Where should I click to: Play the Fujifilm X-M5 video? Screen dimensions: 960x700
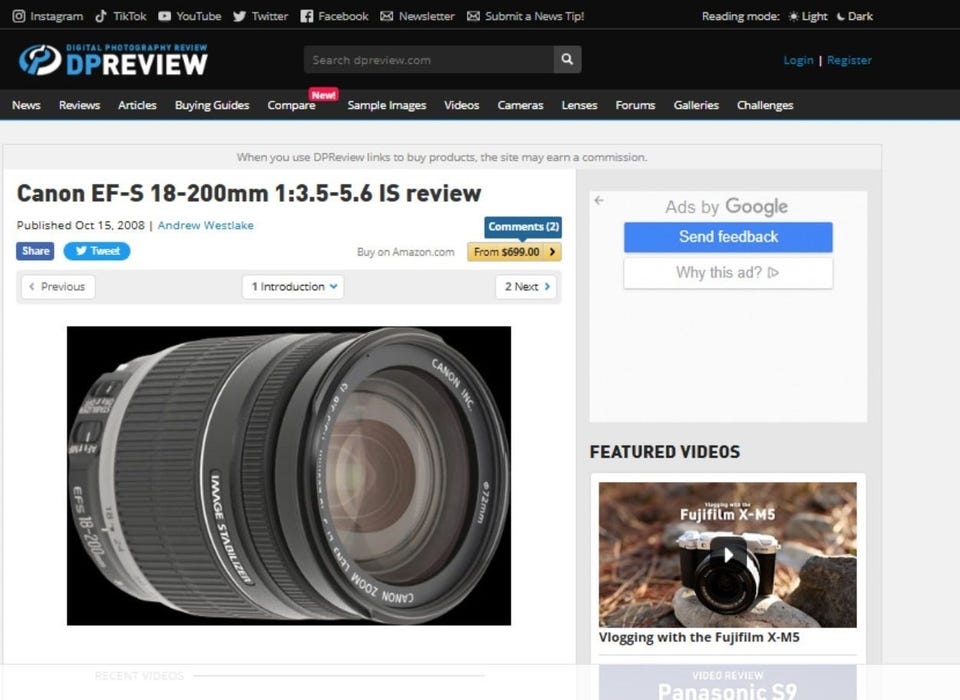coord(728,555)
